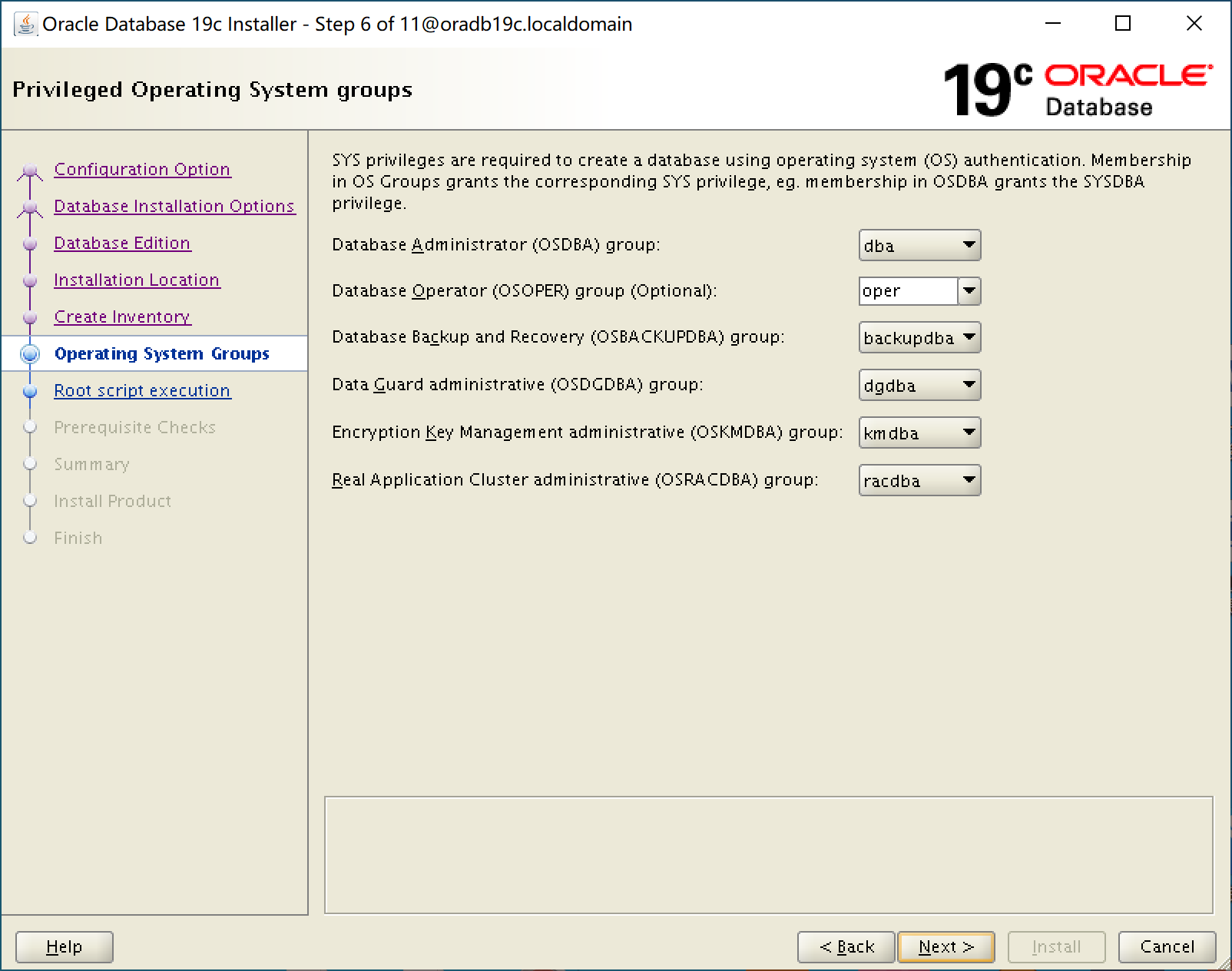Click the Real Application Cluster group label
1232x971 pixels.
point(575,480)
